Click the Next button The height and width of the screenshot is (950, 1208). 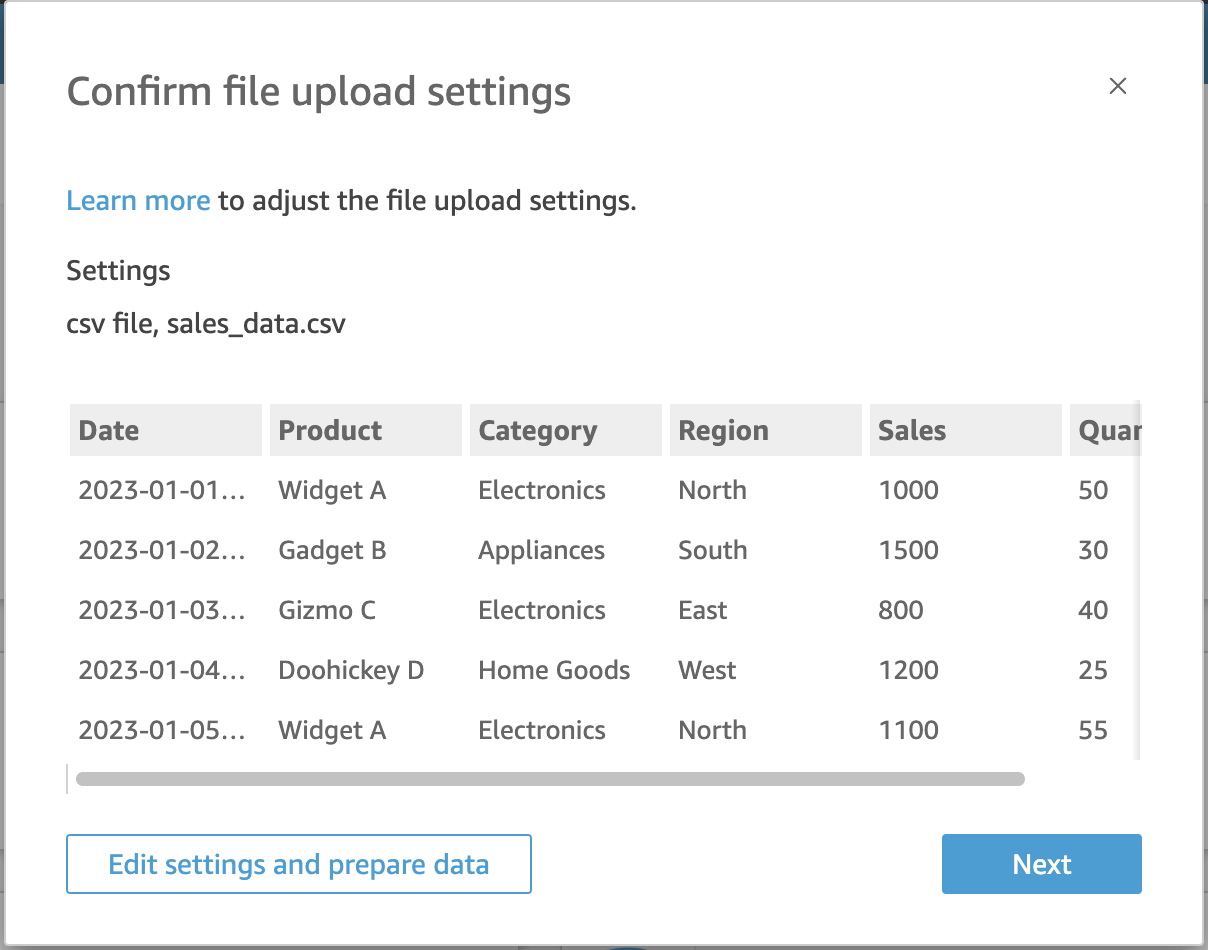(1041, 864)
